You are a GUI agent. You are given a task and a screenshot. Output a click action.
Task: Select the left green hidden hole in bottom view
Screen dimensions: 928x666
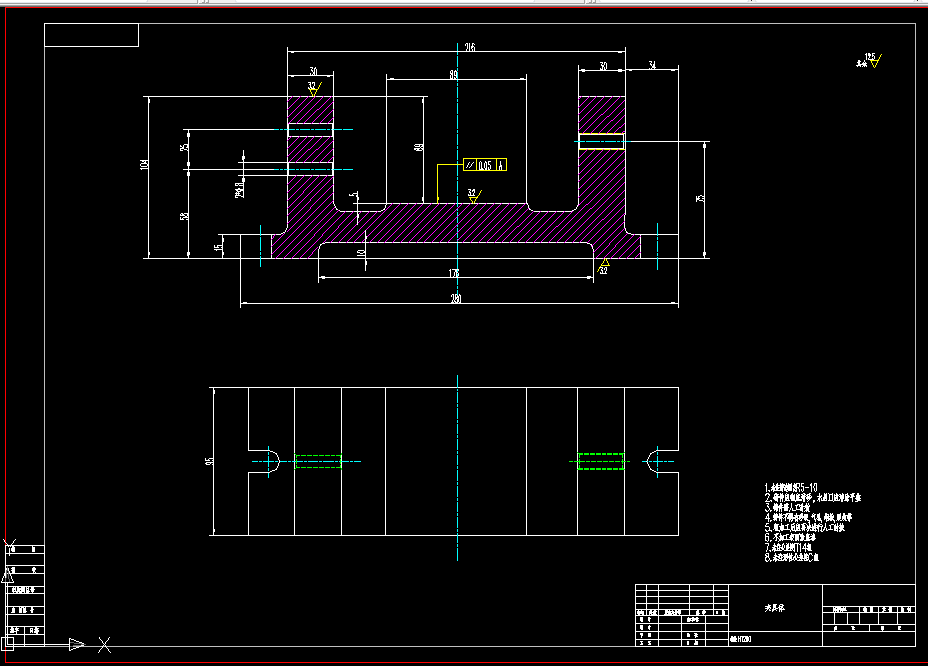pyautogui.click(x=318, y=462)
